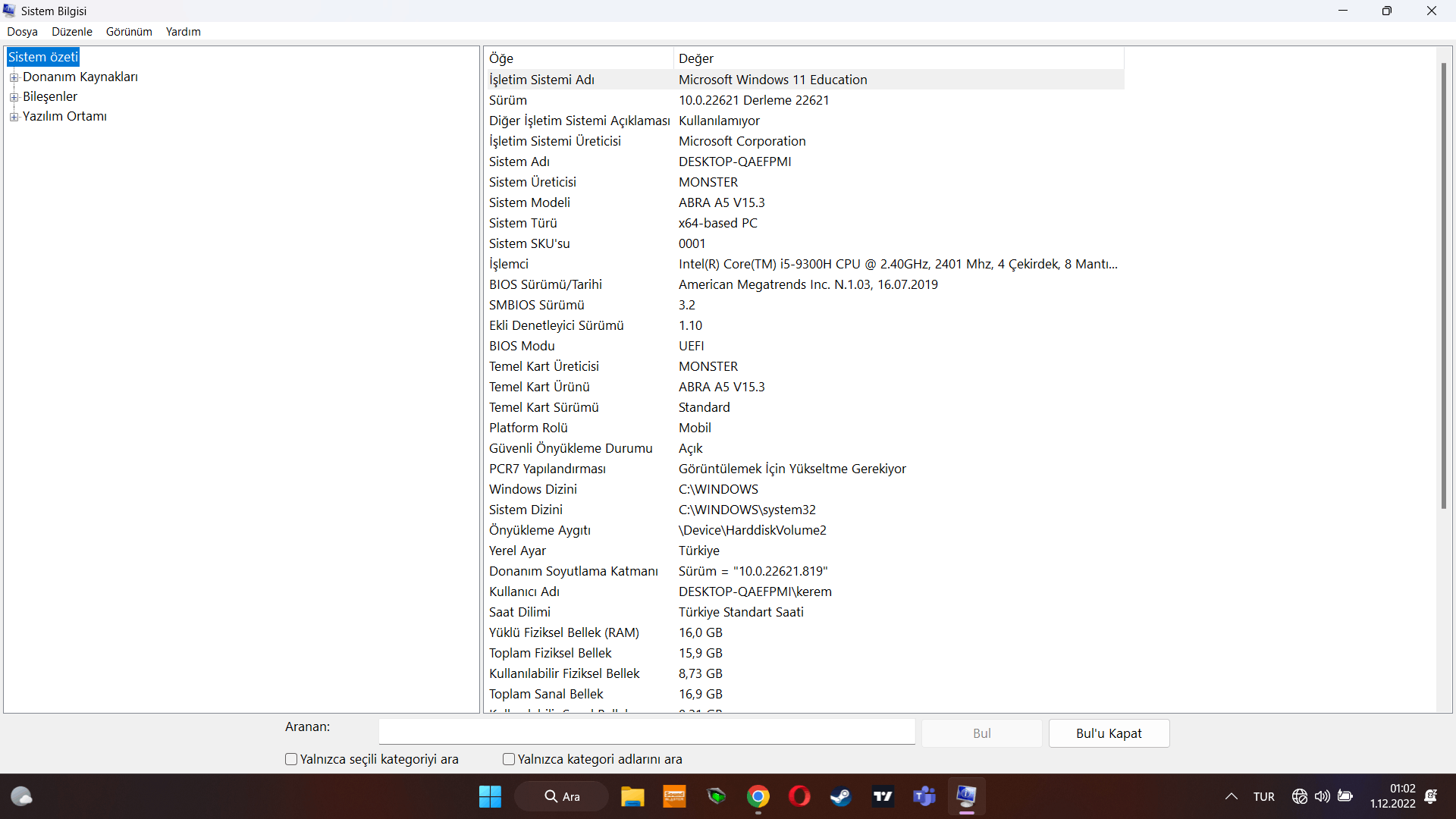
Task: Click Görüntülemek İçin Yükseltme Gerekiyor value
Action: 792,469
